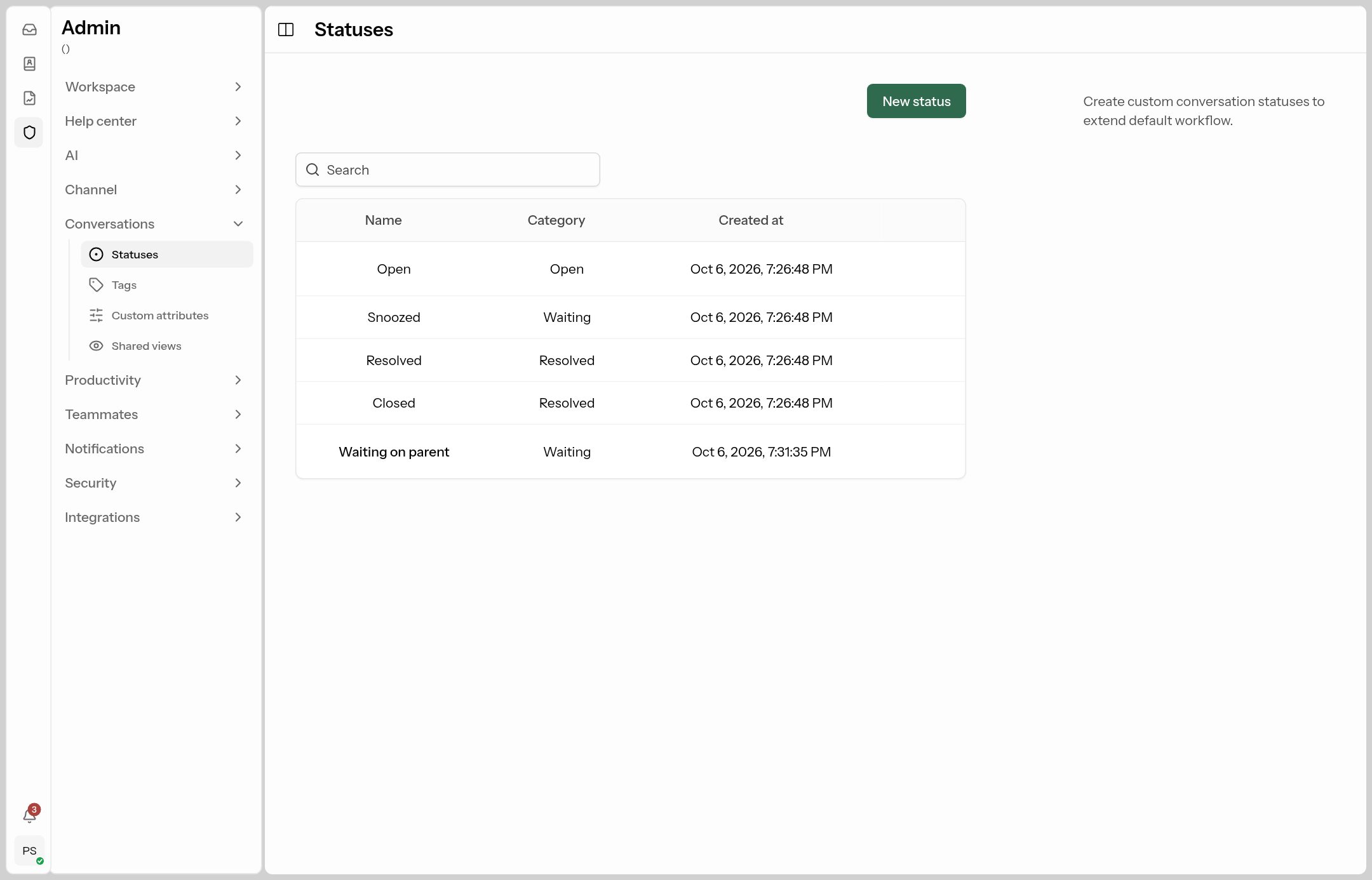Viewport: 1372px width, 880px height.
Task: Click the New status button
Action: [916, 101]
